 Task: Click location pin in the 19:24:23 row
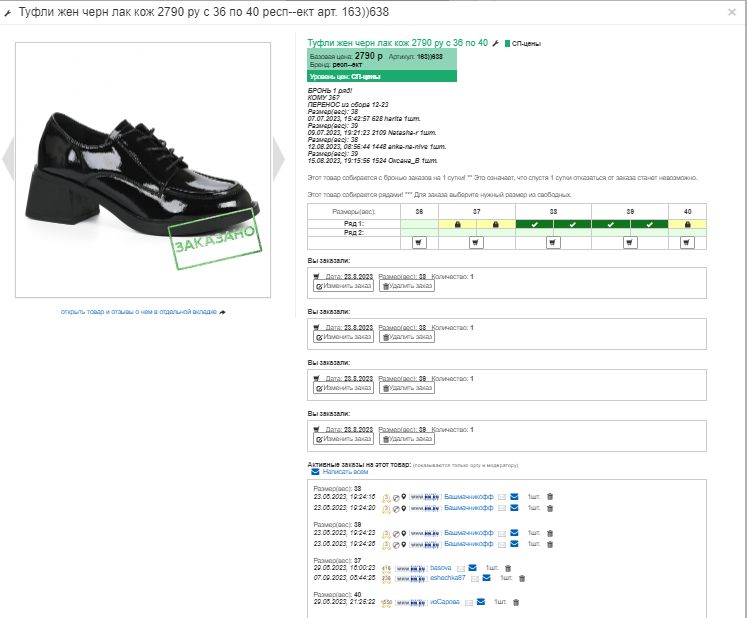[x=404, y=533]
